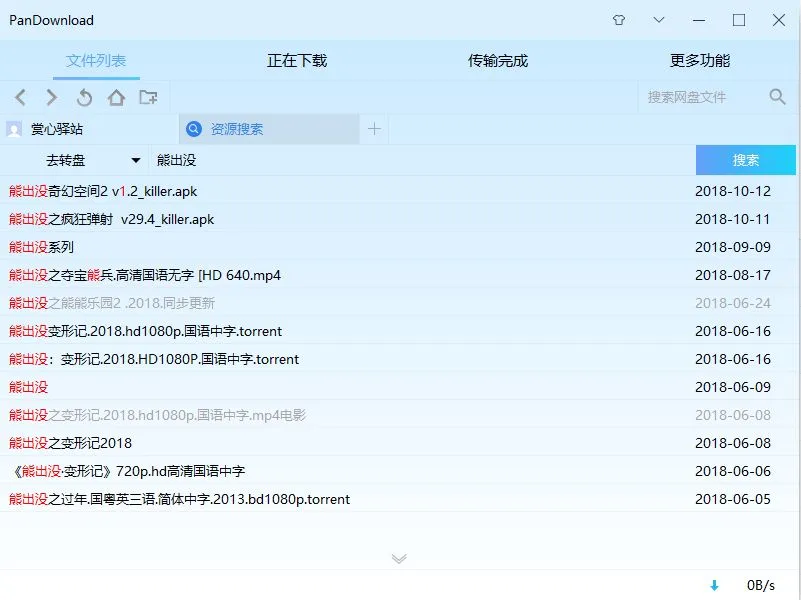Viewport: 801px width, 600px height.
Task: Focus the 搜索网盘文件 search field
Action: [700, 97]
